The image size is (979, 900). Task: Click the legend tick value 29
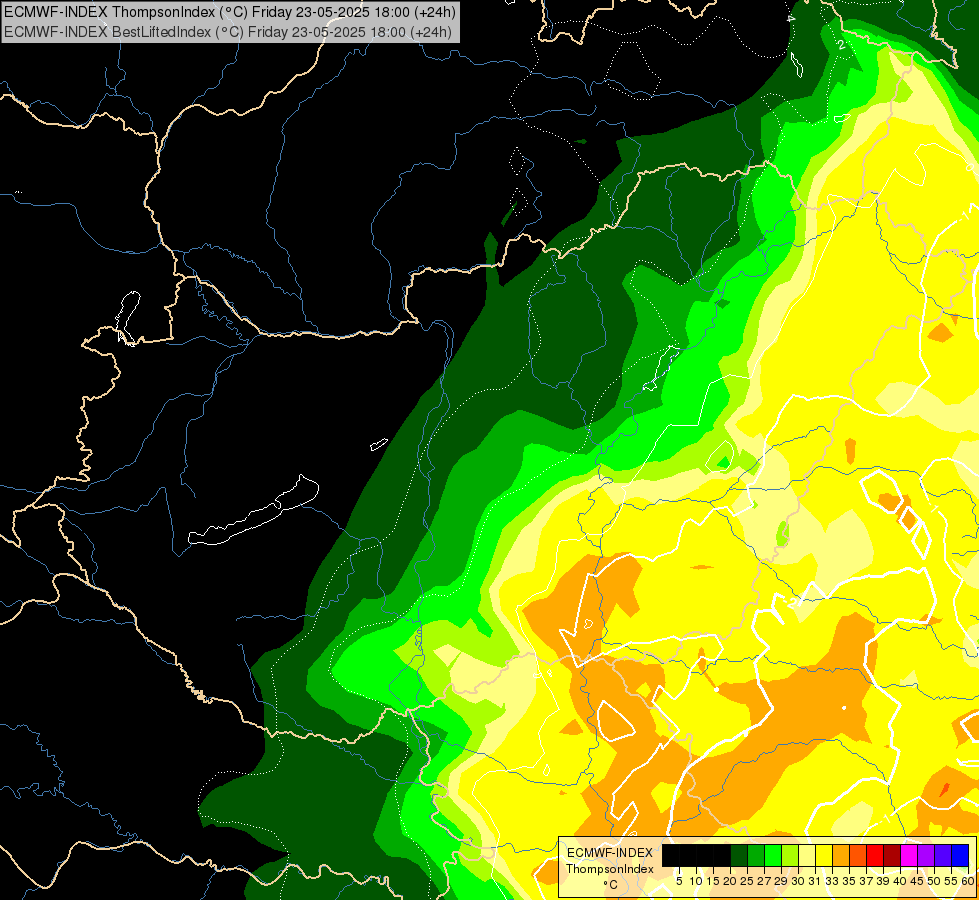coord(780,881)
